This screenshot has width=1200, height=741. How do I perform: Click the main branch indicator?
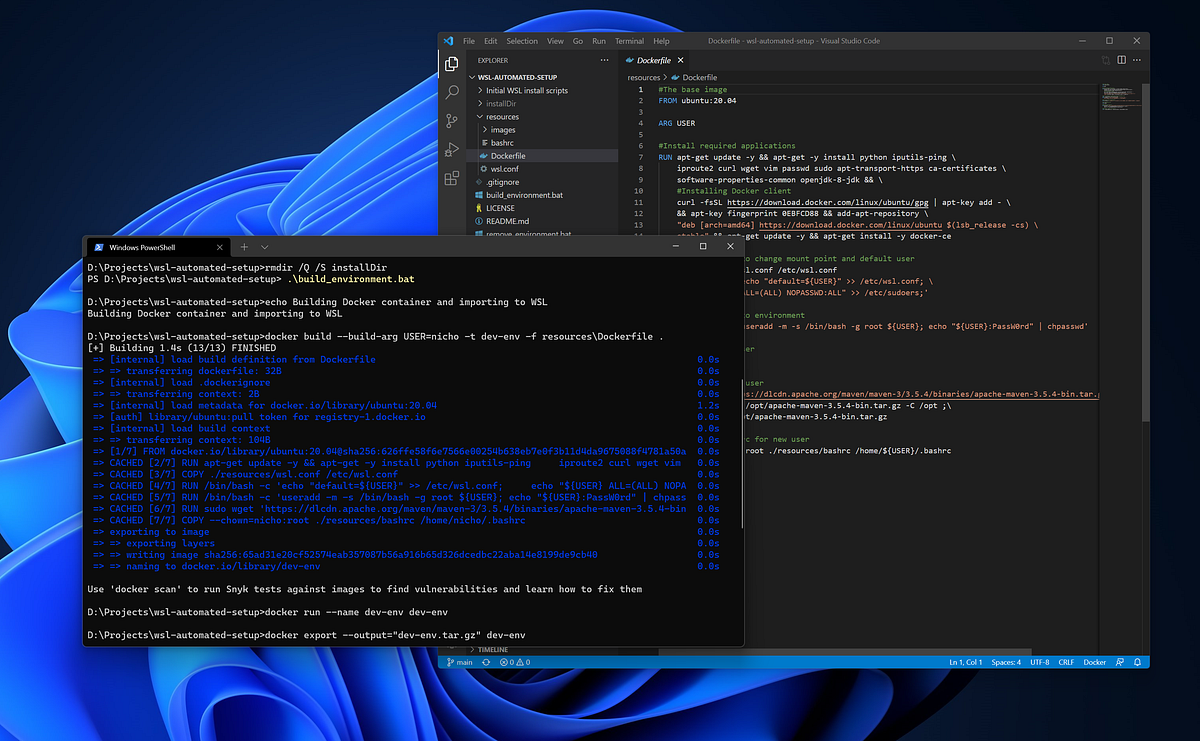(x=459, y=662)
